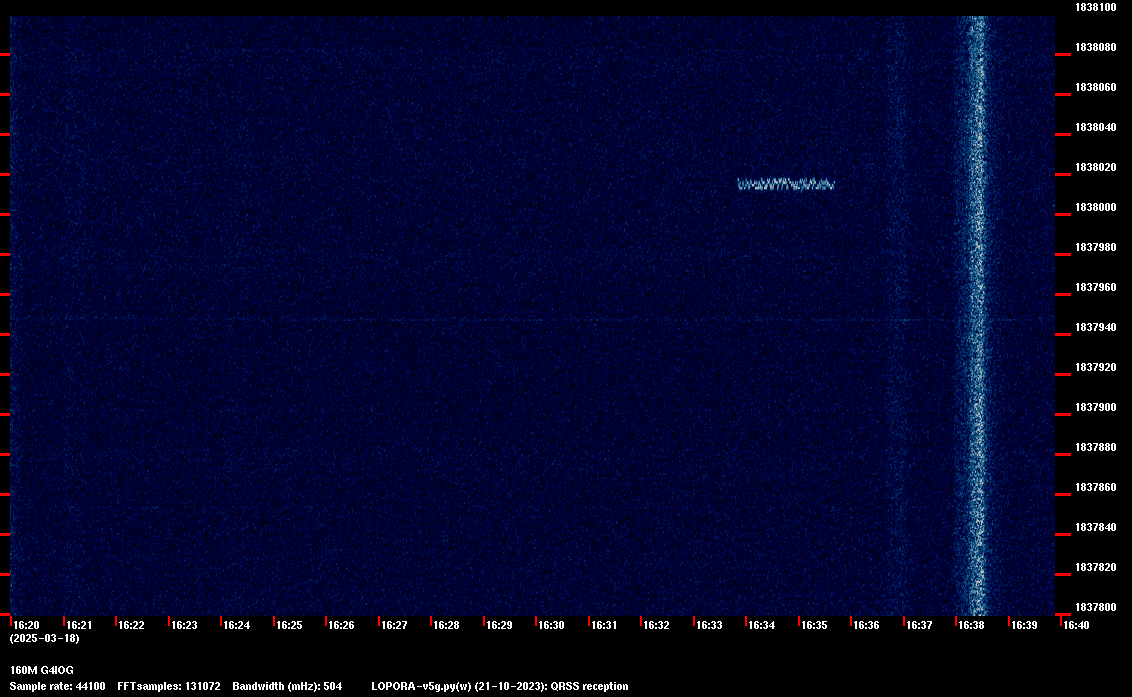The height and width of the screenshot is (697, 1132).
Task: Click the 16:31 time label
Action: click(x=604, y=625)
